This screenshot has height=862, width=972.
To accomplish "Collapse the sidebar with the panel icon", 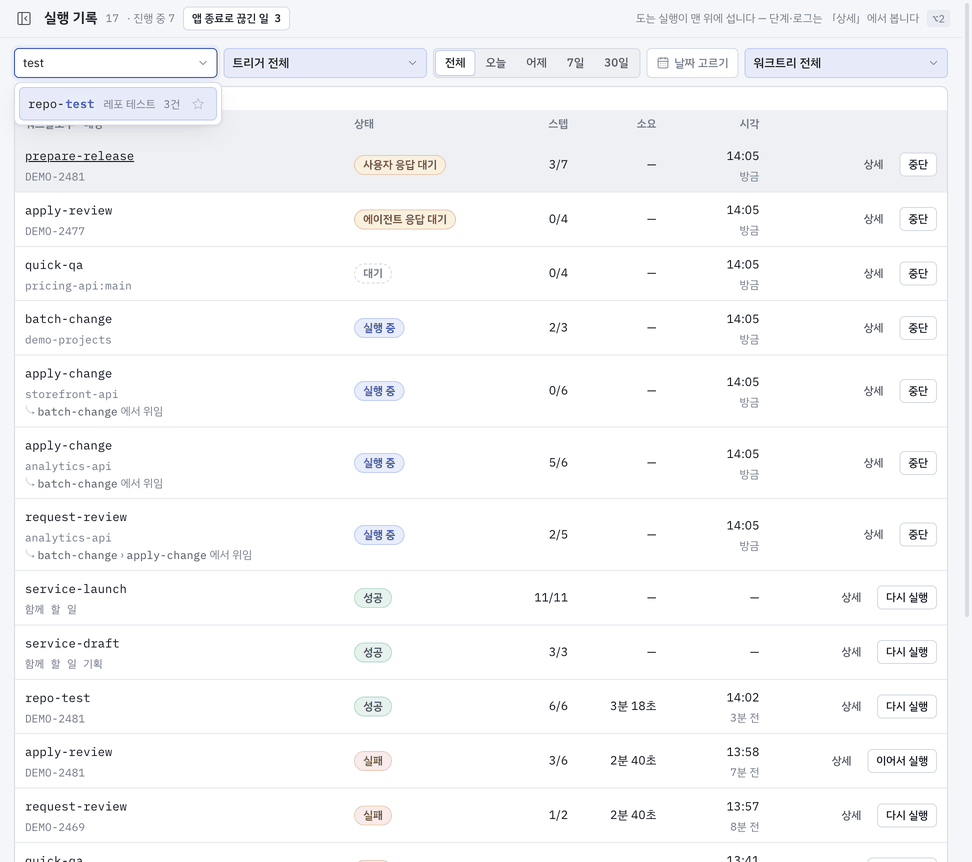I will point(24,19).
